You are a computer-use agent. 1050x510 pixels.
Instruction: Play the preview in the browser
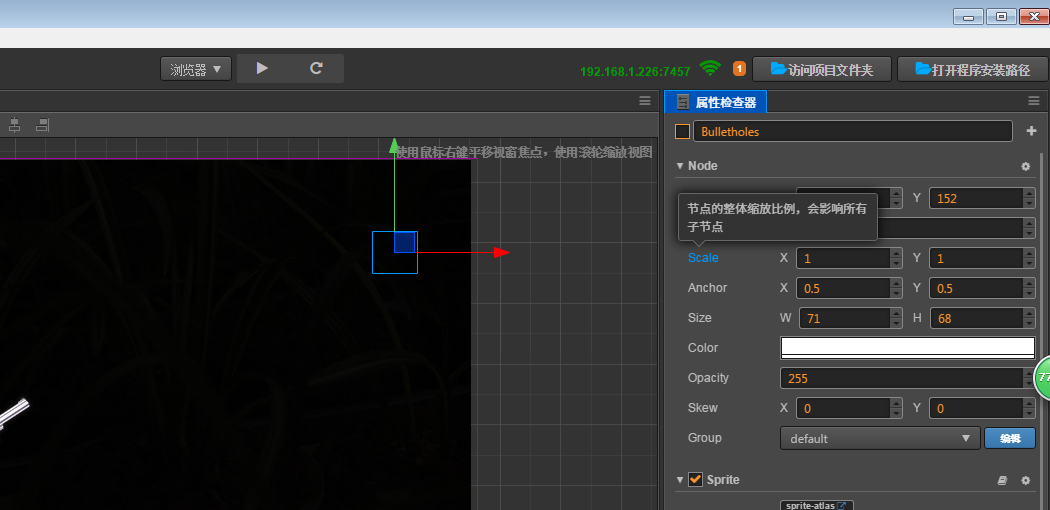click(262, 68)
